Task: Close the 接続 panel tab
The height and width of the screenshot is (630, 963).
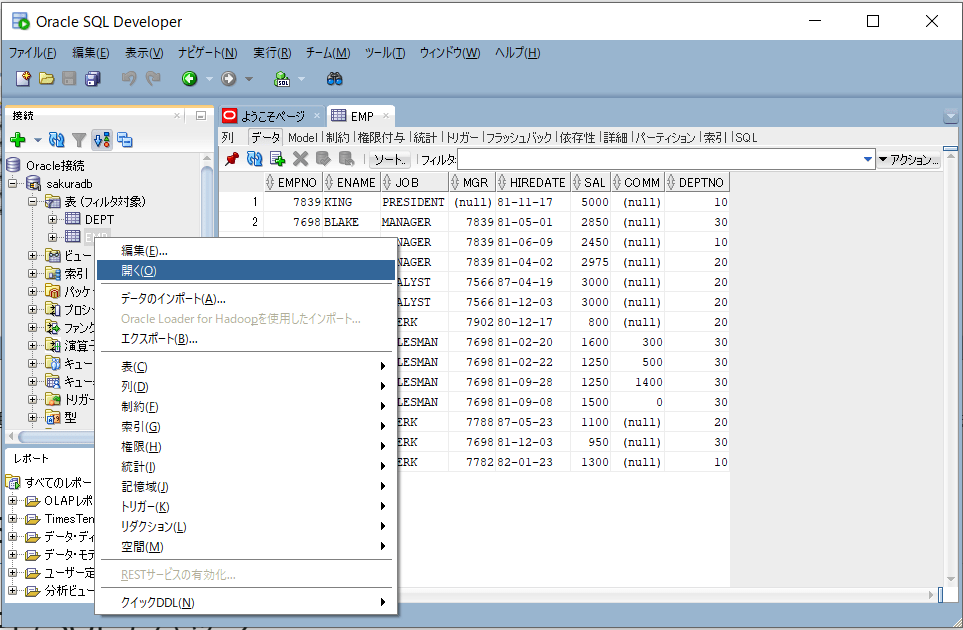Action: click(177, 115)
